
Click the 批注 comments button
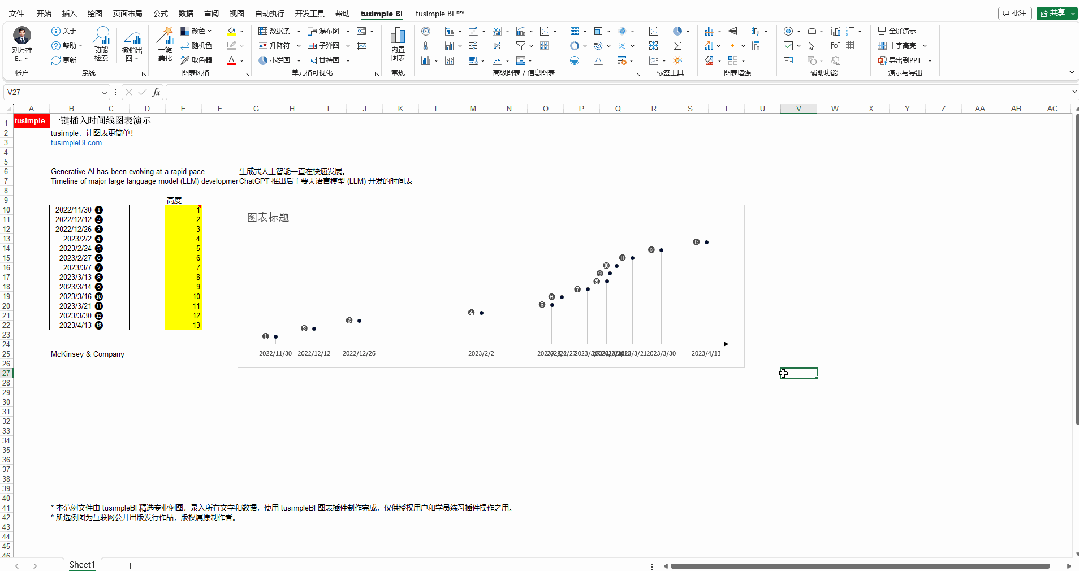pyautogui.click(x=1015, y=12)
